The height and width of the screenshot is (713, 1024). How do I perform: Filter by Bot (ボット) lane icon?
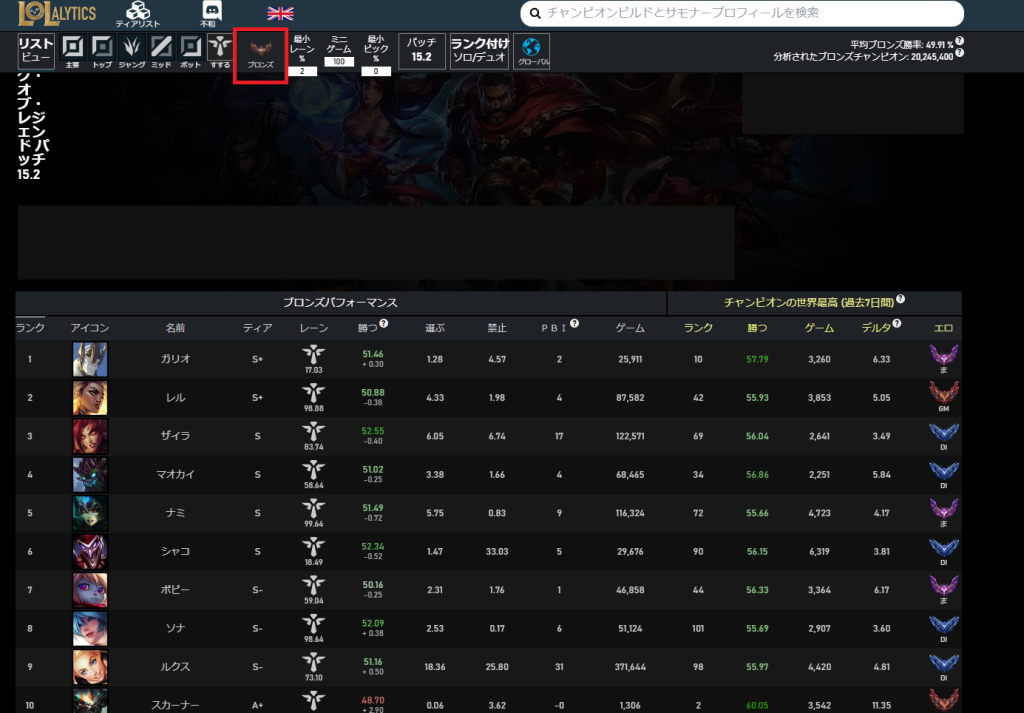191,50
